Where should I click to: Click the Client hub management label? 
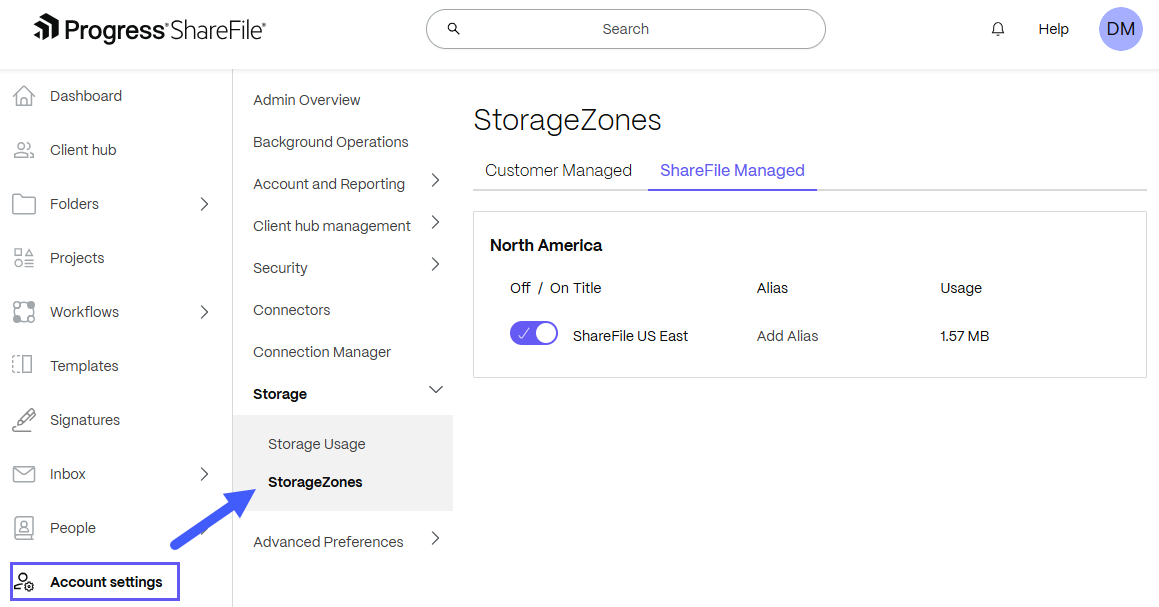pyautogui.click(x=331, y=226)
